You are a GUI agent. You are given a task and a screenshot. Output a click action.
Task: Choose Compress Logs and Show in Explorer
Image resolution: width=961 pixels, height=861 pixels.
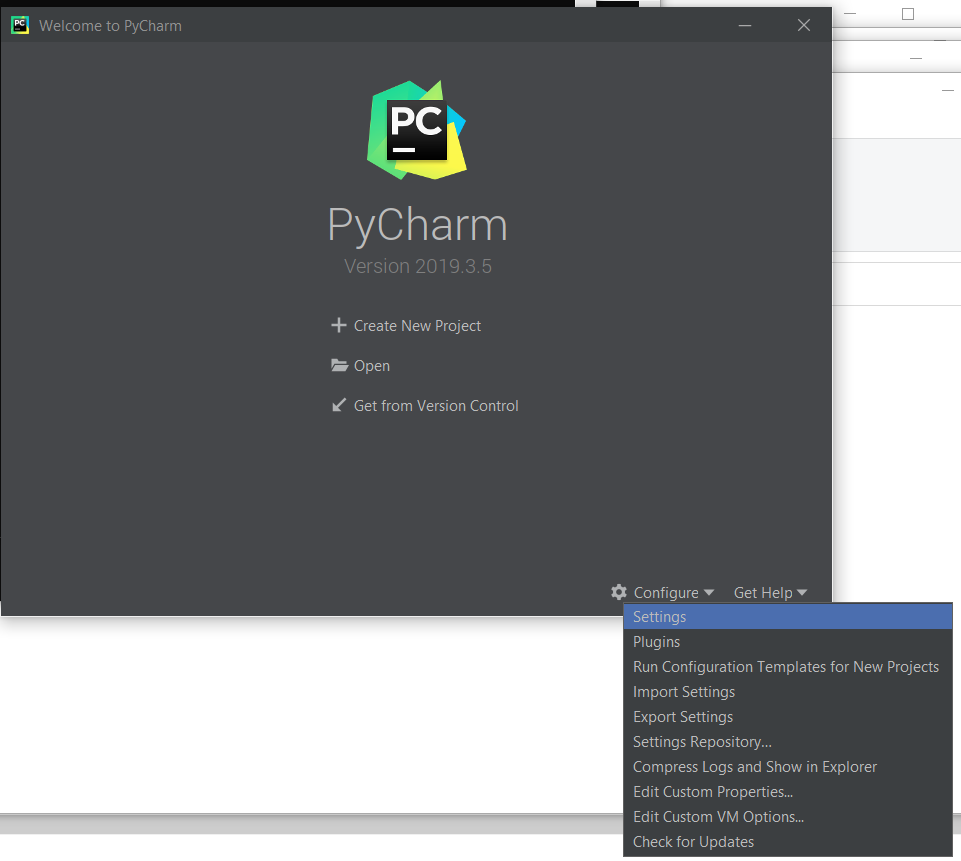[754, 767]
